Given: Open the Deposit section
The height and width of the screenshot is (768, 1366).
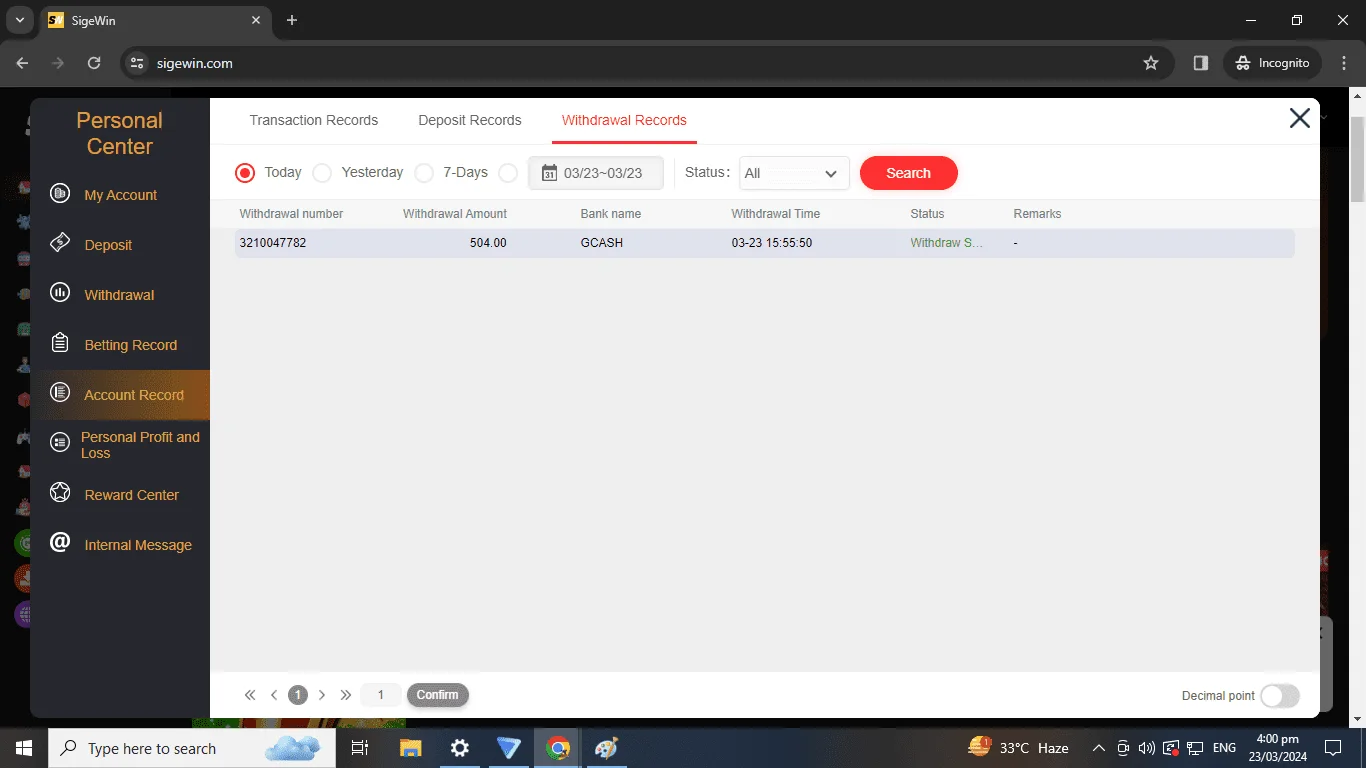Looking at the screenshot, I should pyautogui.click(x=108, y=245).
